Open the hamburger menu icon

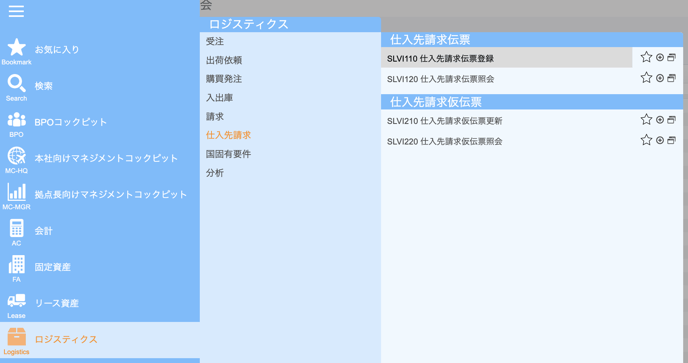16,11
